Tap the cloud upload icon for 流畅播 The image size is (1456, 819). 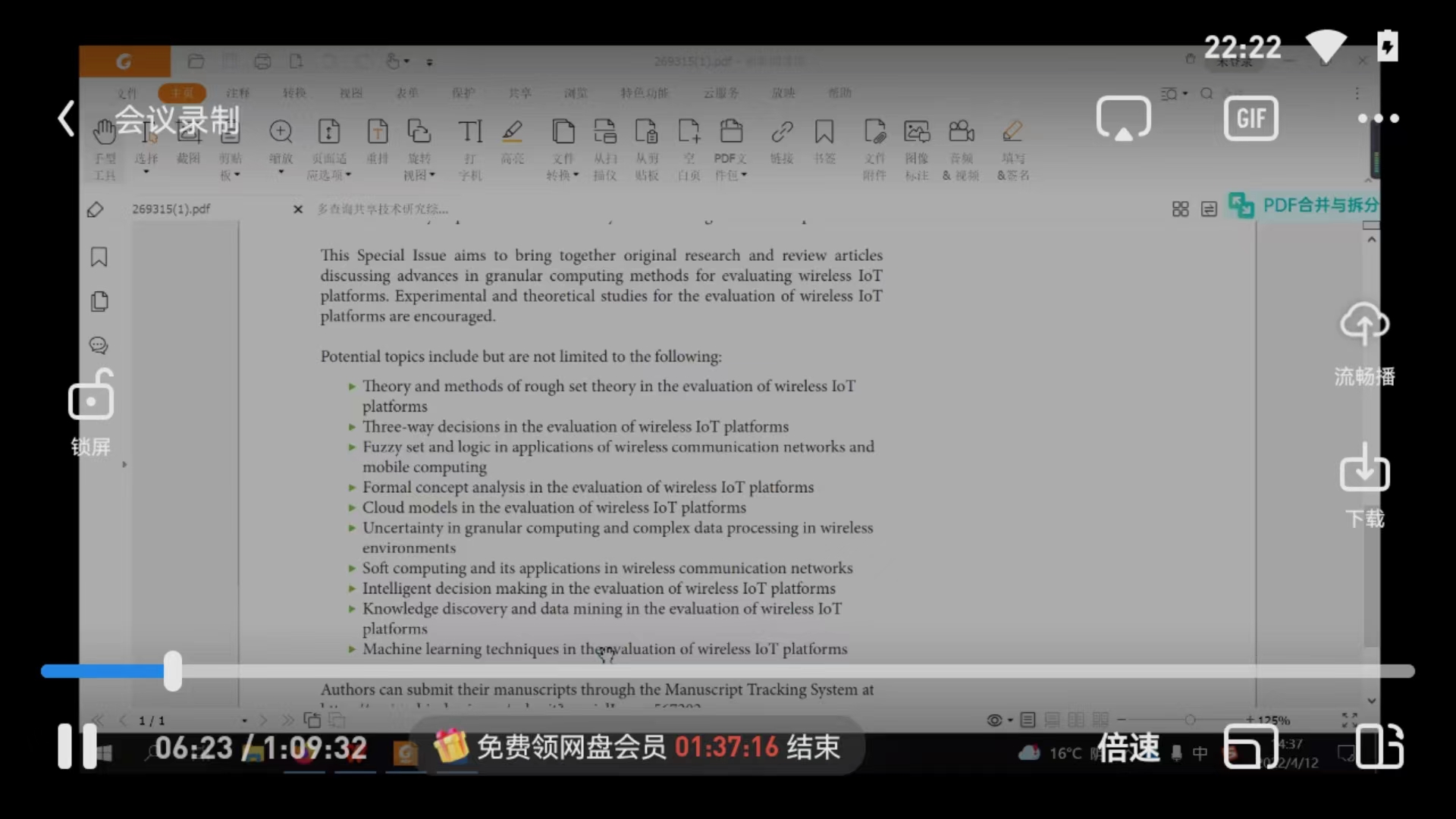(1364, 325)
